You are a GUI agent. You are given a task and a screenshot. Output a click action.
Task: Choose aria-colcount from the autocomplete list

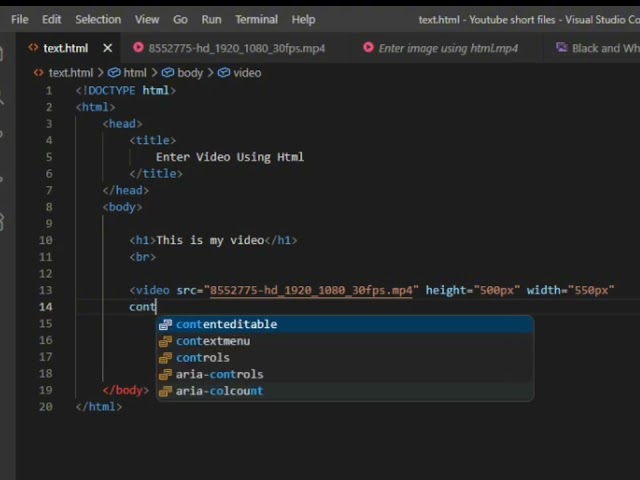[x=345, y=391]
